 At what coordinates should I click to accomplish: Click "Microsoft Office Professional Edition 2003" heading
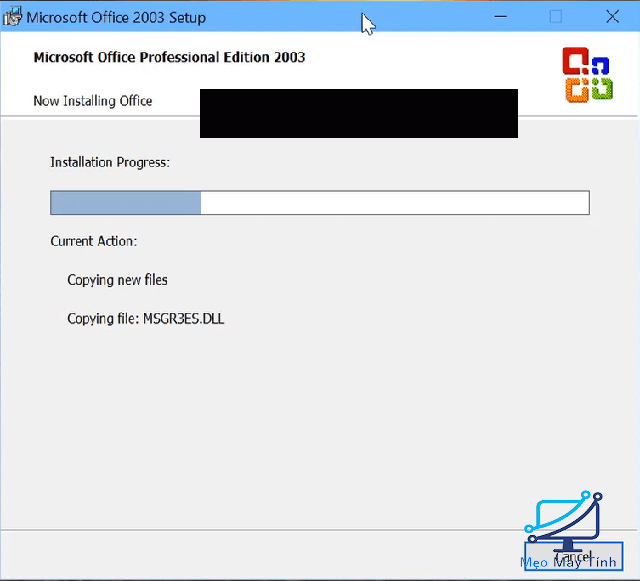[169, 57]
